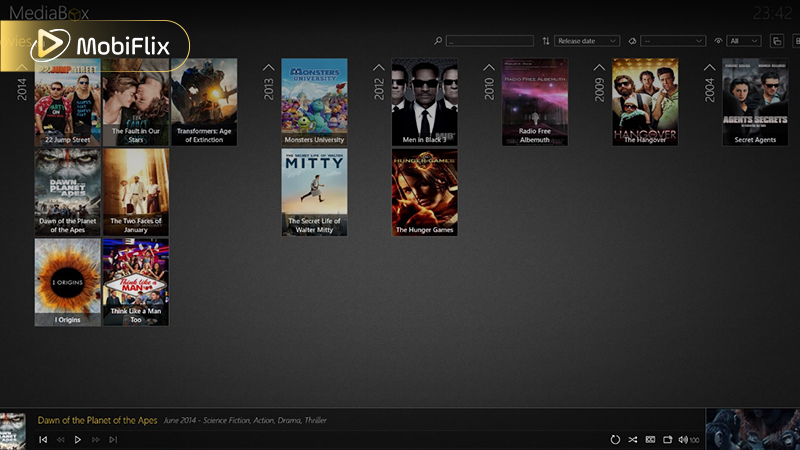Collapse the 2012 year group
The image size is (800, 450).
click(379, 67)
